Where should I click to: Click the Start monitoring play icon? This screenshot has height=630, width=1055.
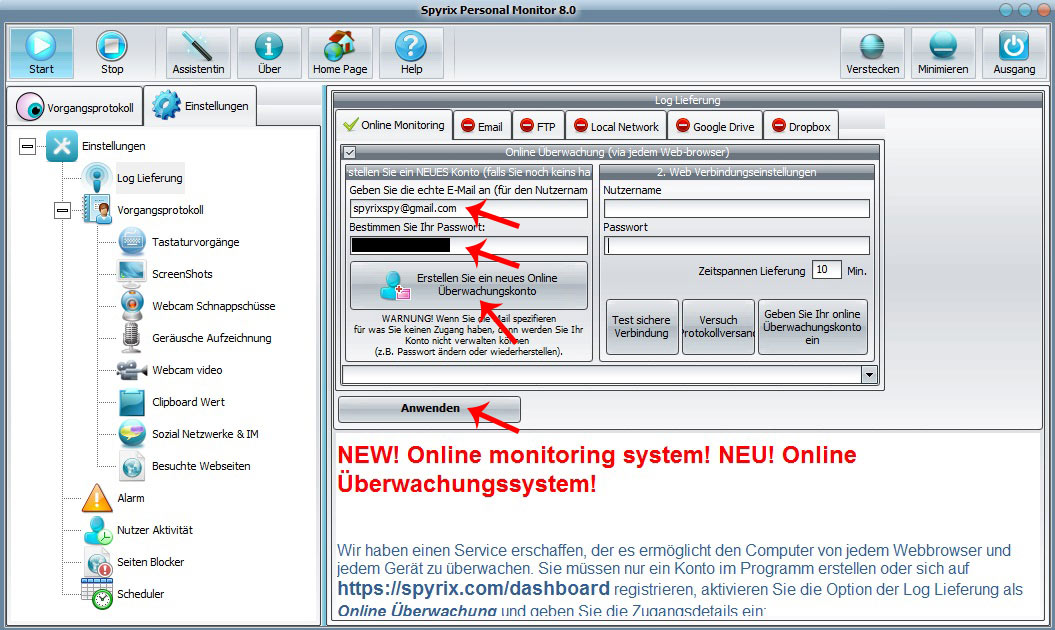[x=41, y=46]
